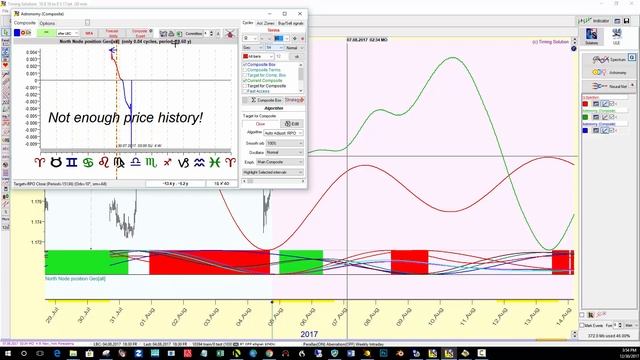Click the Cortana search circle on taskbar
Image resolution: width=640 pixels, height=360 pixels.
(24, 353)
